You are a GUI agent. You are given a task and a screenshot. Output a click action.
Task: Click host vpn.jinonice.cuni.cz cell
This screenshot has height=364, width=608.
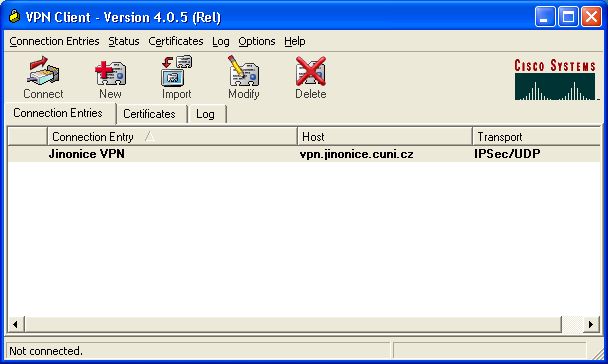pos(356,154)
